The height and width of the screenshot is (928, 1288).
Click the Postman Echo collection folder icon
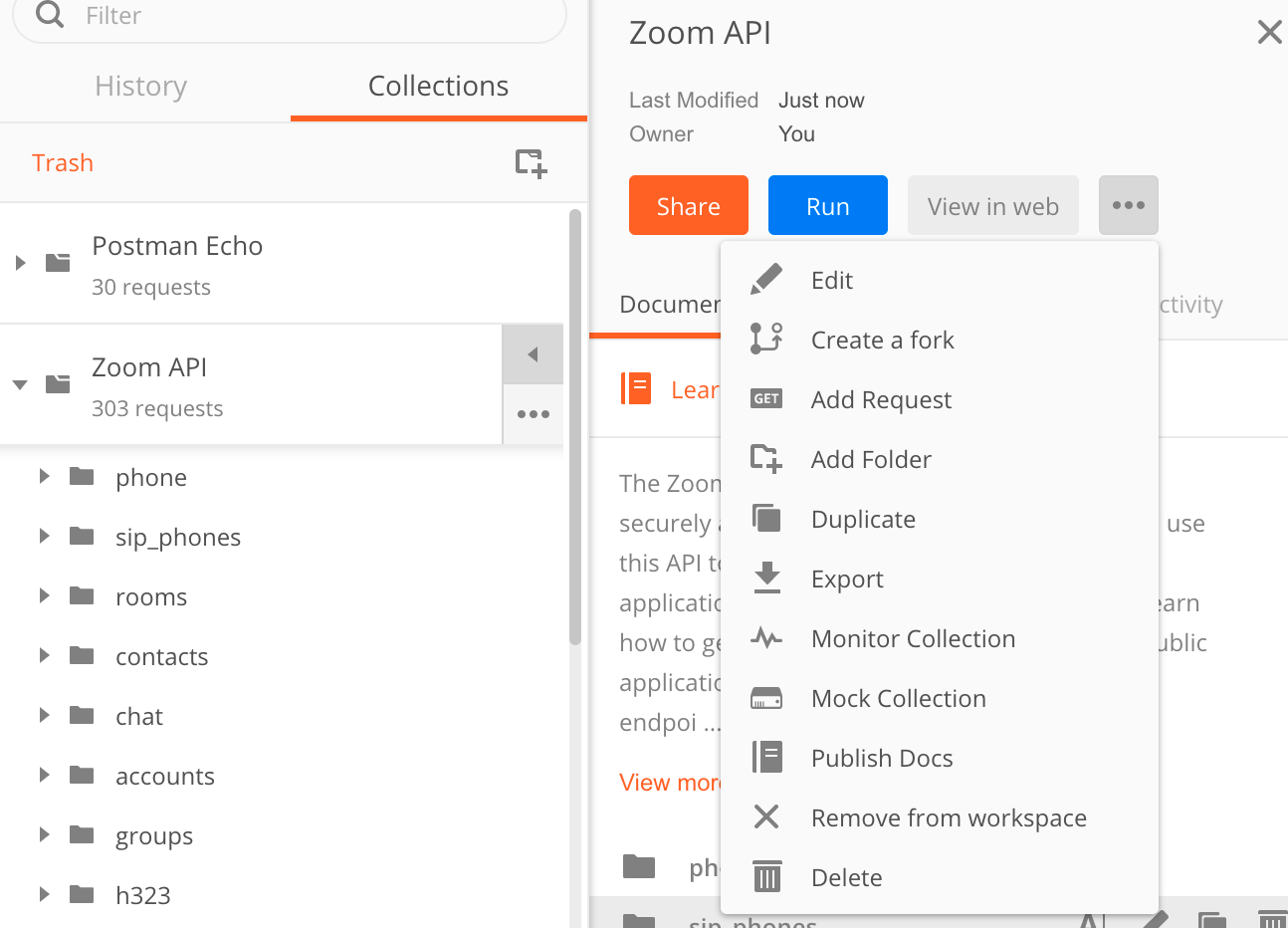click(x=58, y=263)
